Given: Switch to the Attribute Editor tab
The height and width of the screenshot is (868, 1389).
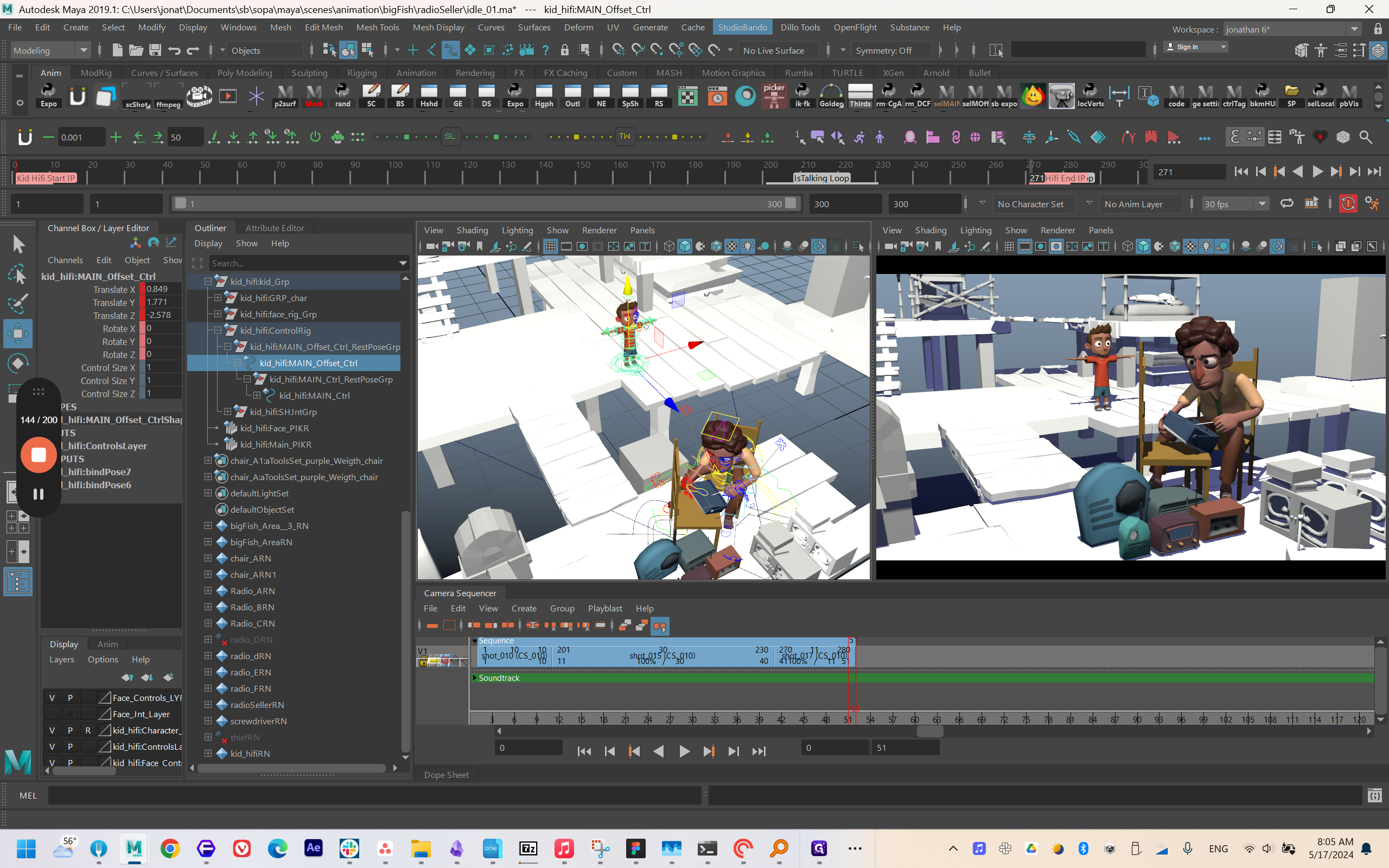Looking at the screenshot, I should [x=275, y=228].
